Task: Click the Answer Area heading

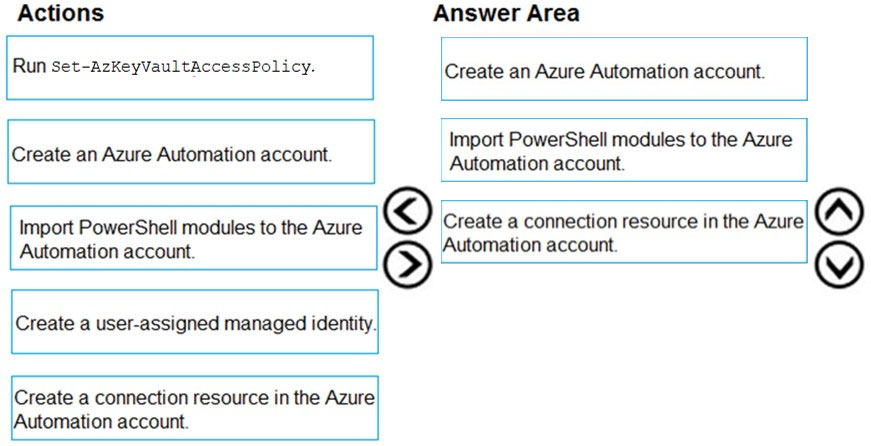Action: pyautogui.click(x=505, y=13)
